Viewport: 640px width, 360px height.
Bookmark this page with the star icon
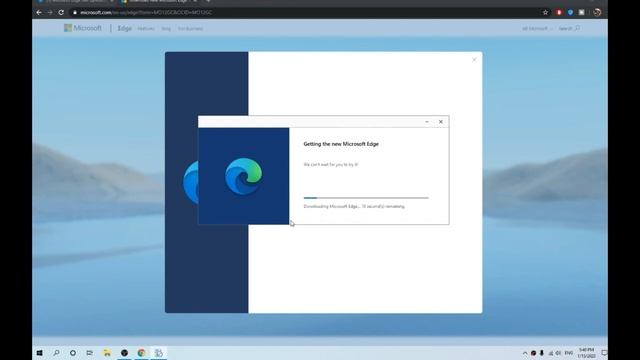coord(545,13)
